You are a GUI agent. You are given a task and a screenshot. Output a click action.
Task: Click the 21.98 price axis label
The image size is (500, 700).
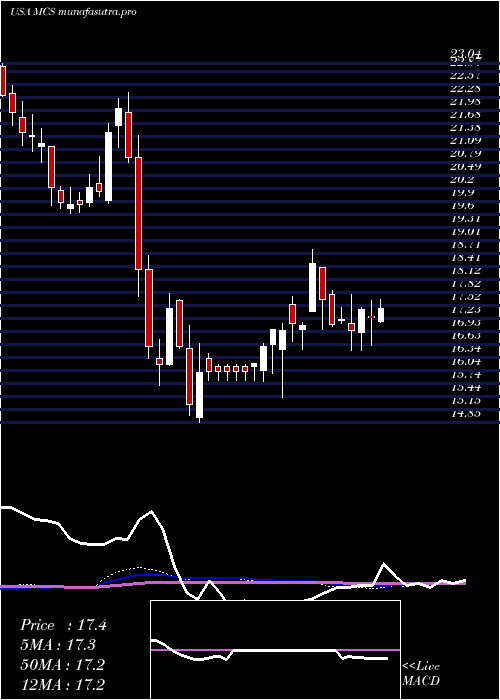466,102
